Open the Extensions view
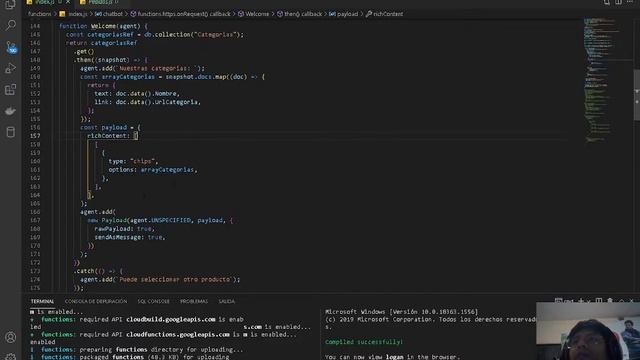Image resolution: width=640 pixels, height=360 pixels. [10, 89]
